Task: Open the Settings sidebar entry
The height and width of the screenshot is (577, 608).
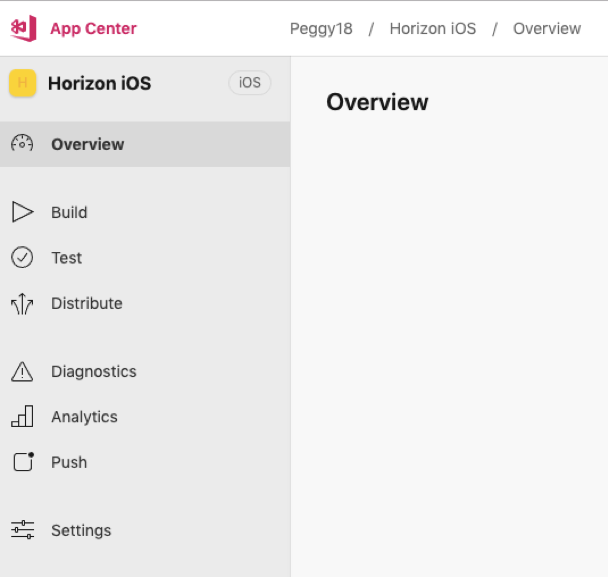Action: [145, 530]
